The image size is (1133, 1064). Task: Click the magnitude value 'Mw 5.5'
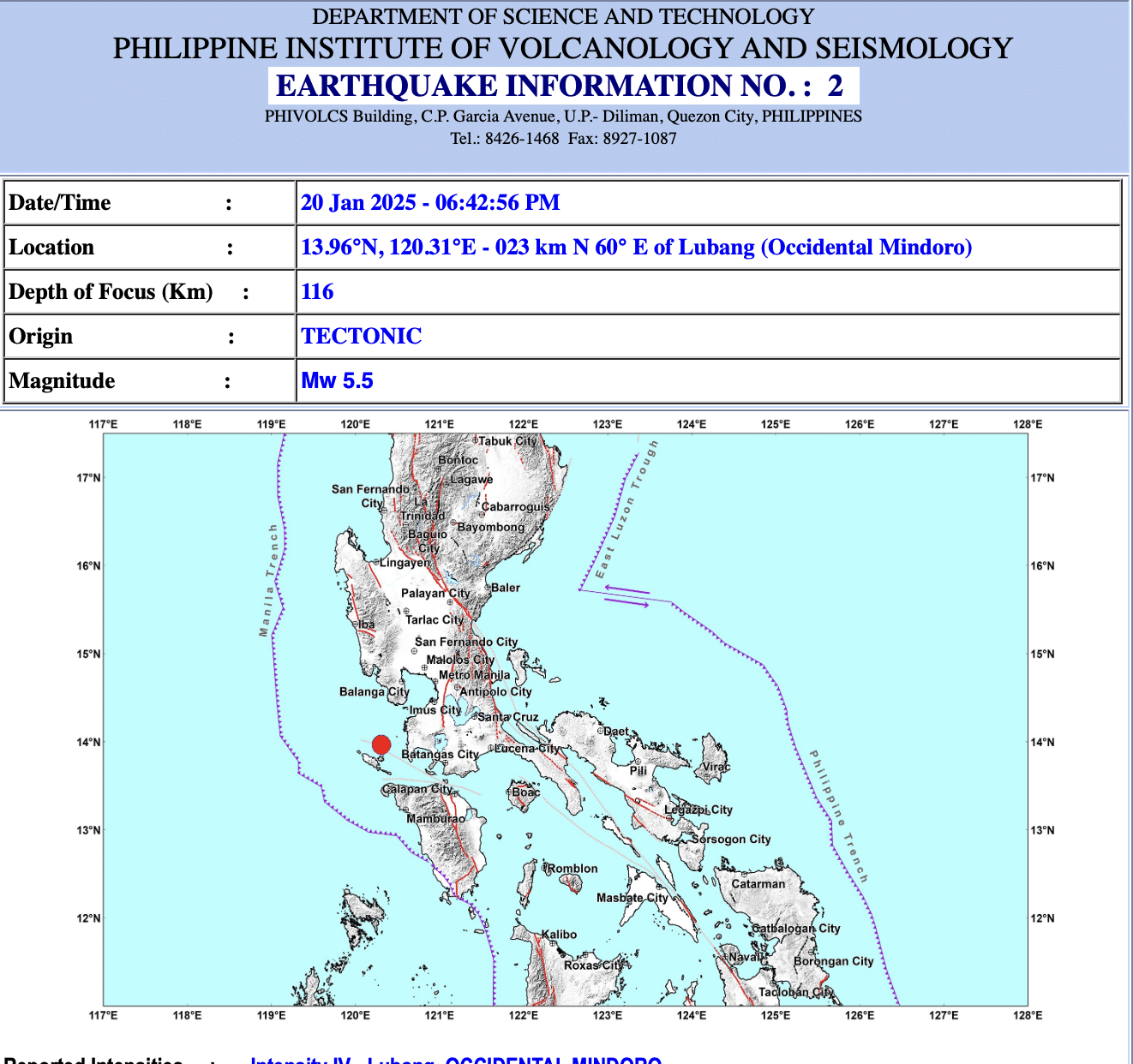(x=337, y=381)
